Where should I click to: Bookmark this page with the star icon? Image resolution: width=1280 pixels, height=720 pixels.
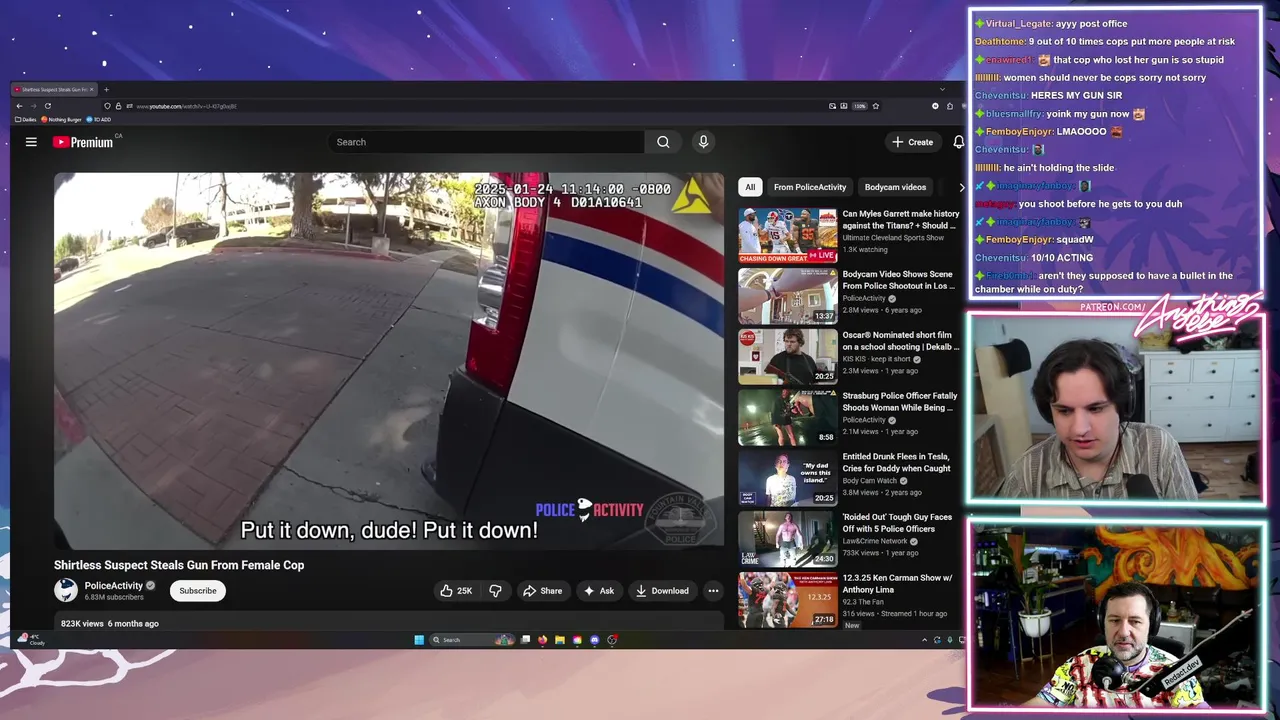(876, 106)
